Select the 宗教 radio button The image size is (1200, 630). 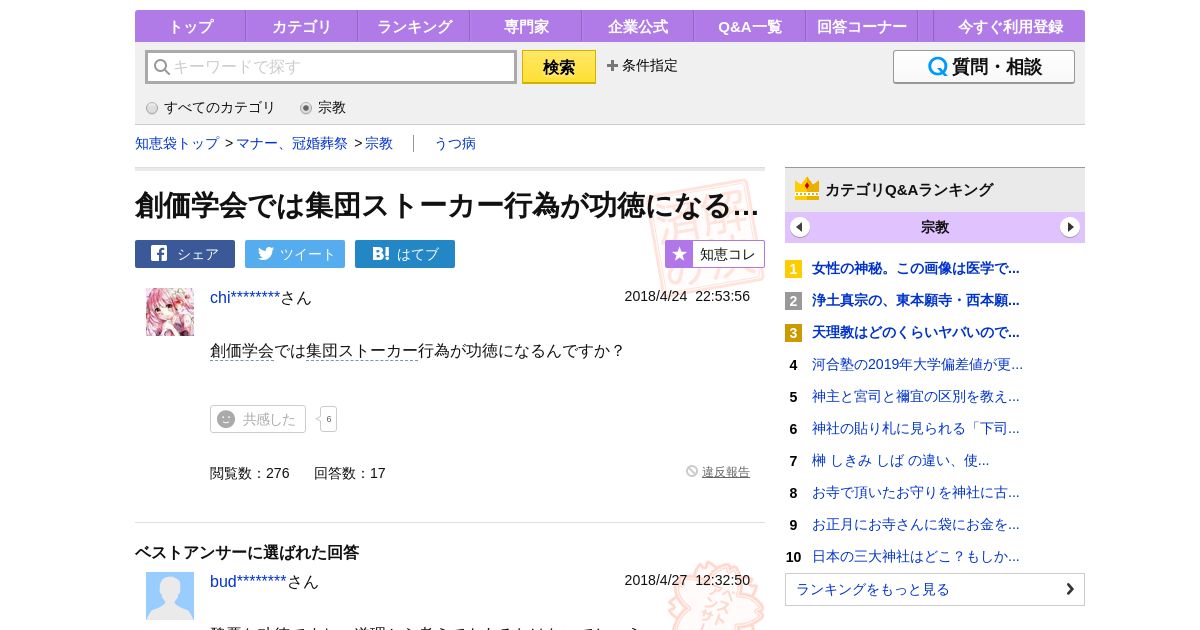click(306, 108)
